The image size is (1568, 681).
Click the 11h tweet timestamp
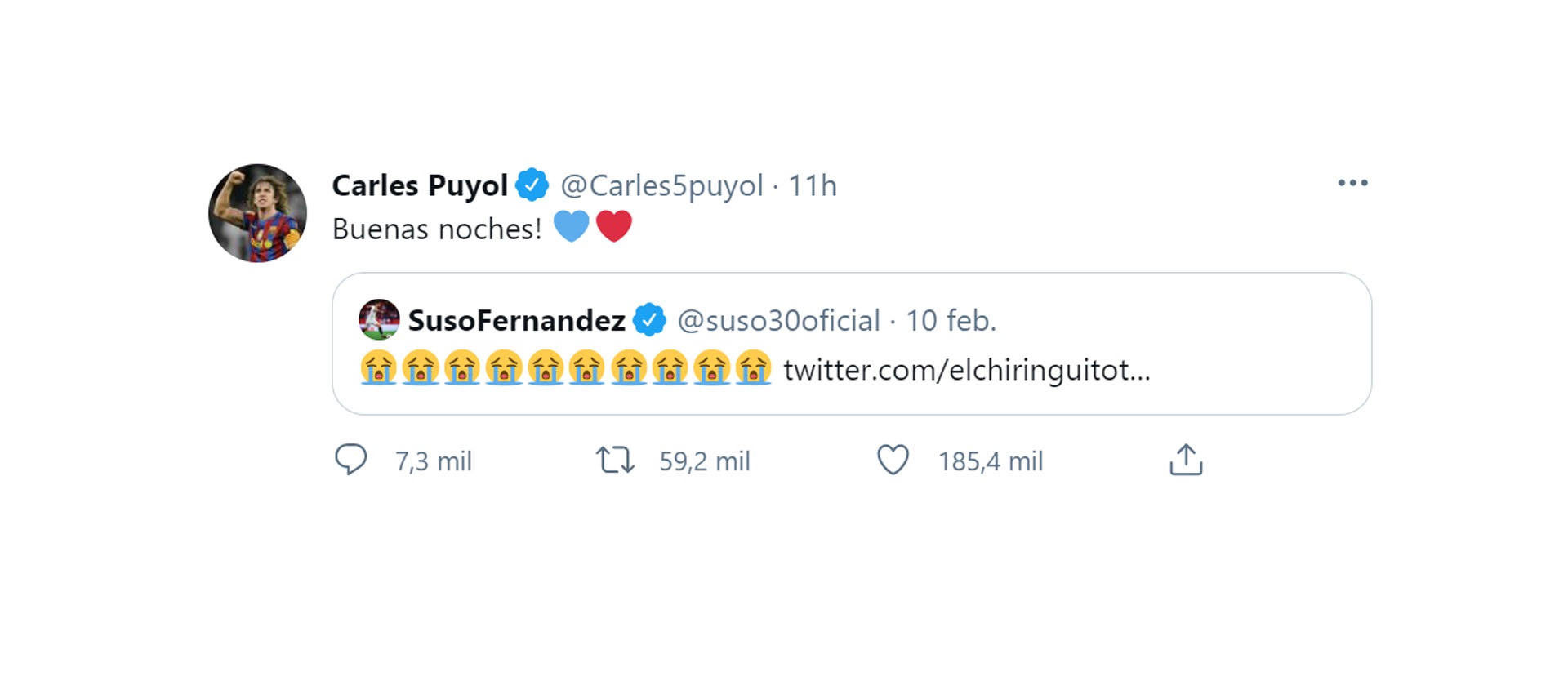[x=813, y=186]
